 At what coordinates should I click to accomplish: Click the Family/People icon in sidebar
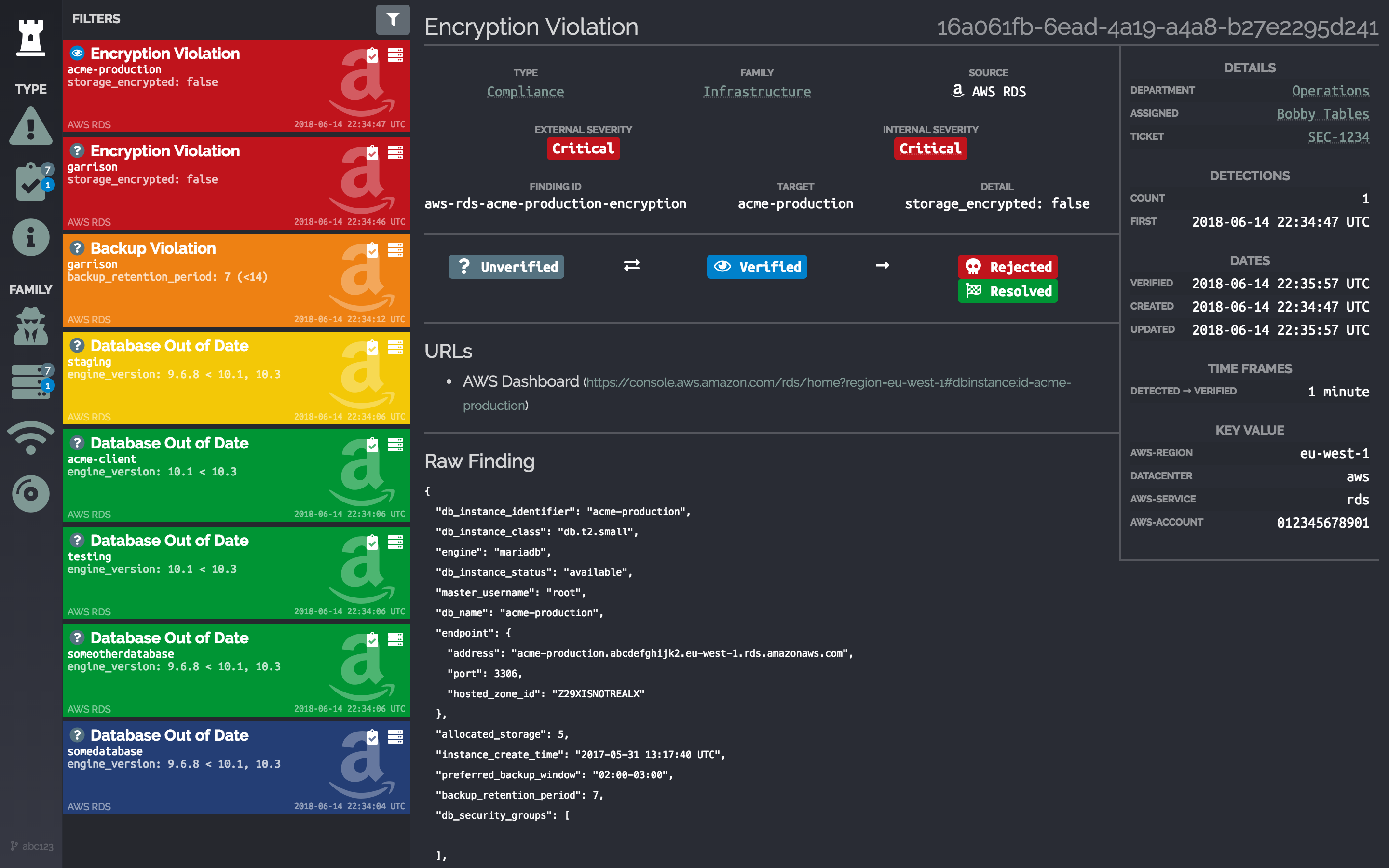click(28, 324)
